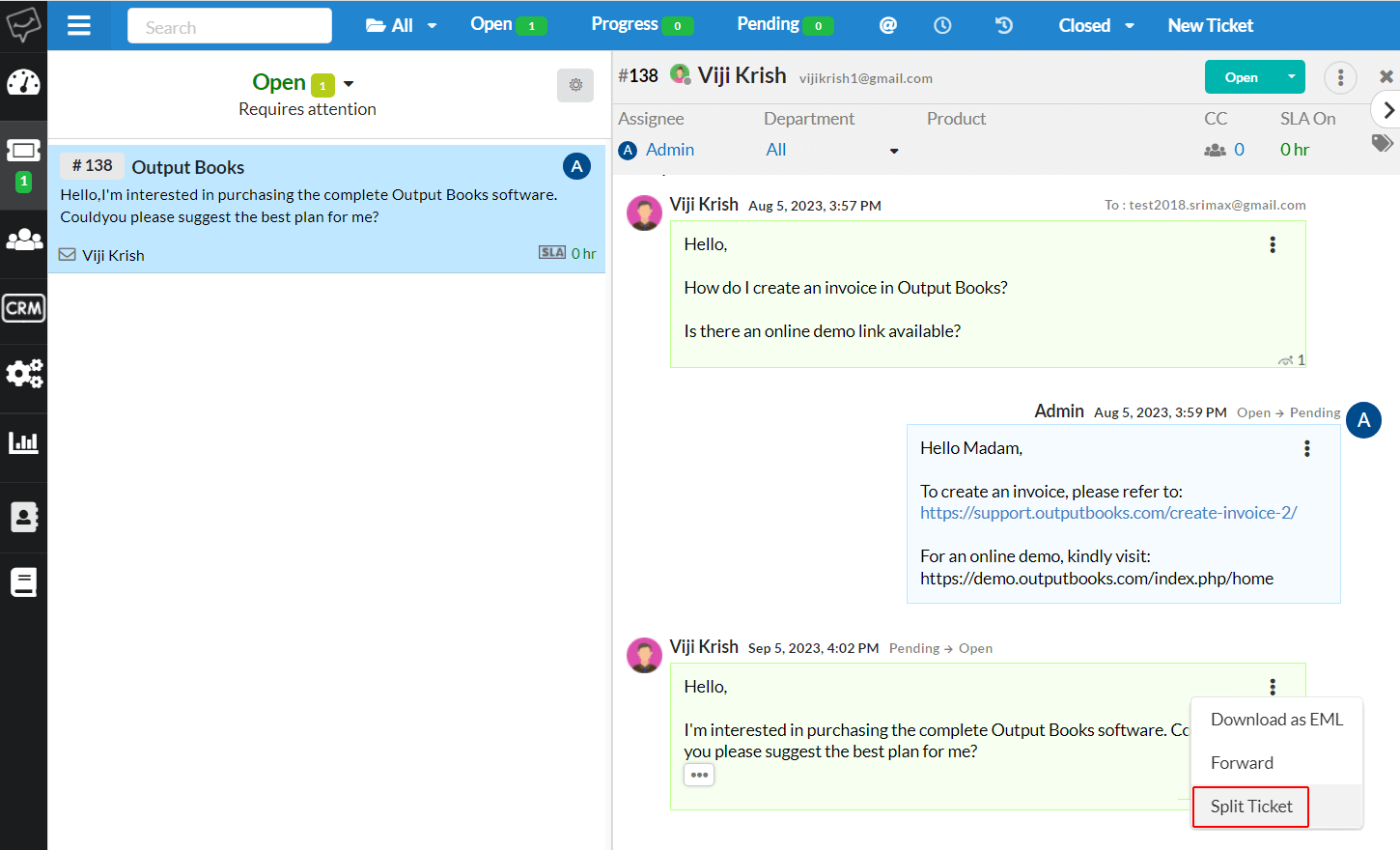The height and width of the screenshot is (850, 1400).
Task: Open the customers group icon in sidebar
Action: 23,240
